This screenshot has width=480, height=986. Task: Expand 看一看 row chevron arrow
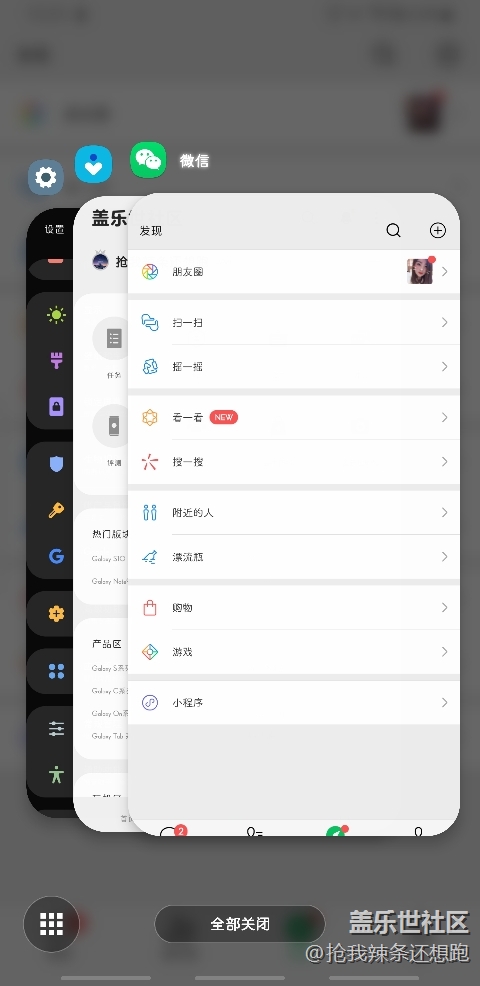click(x=444, y=418)
